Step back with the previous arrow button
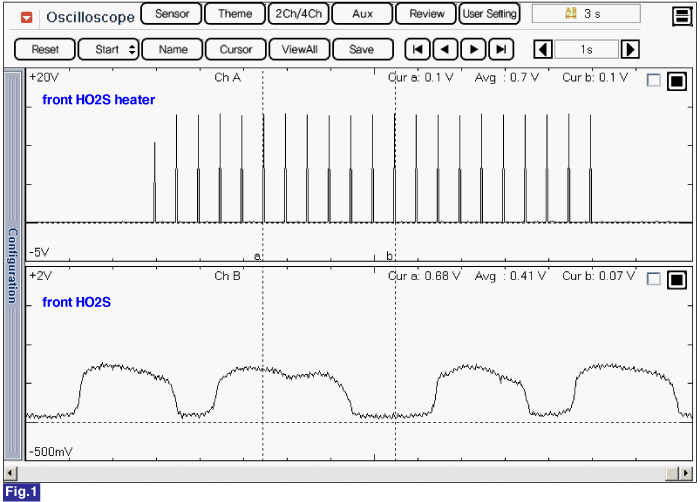The image size is (700, 502). 445,49
